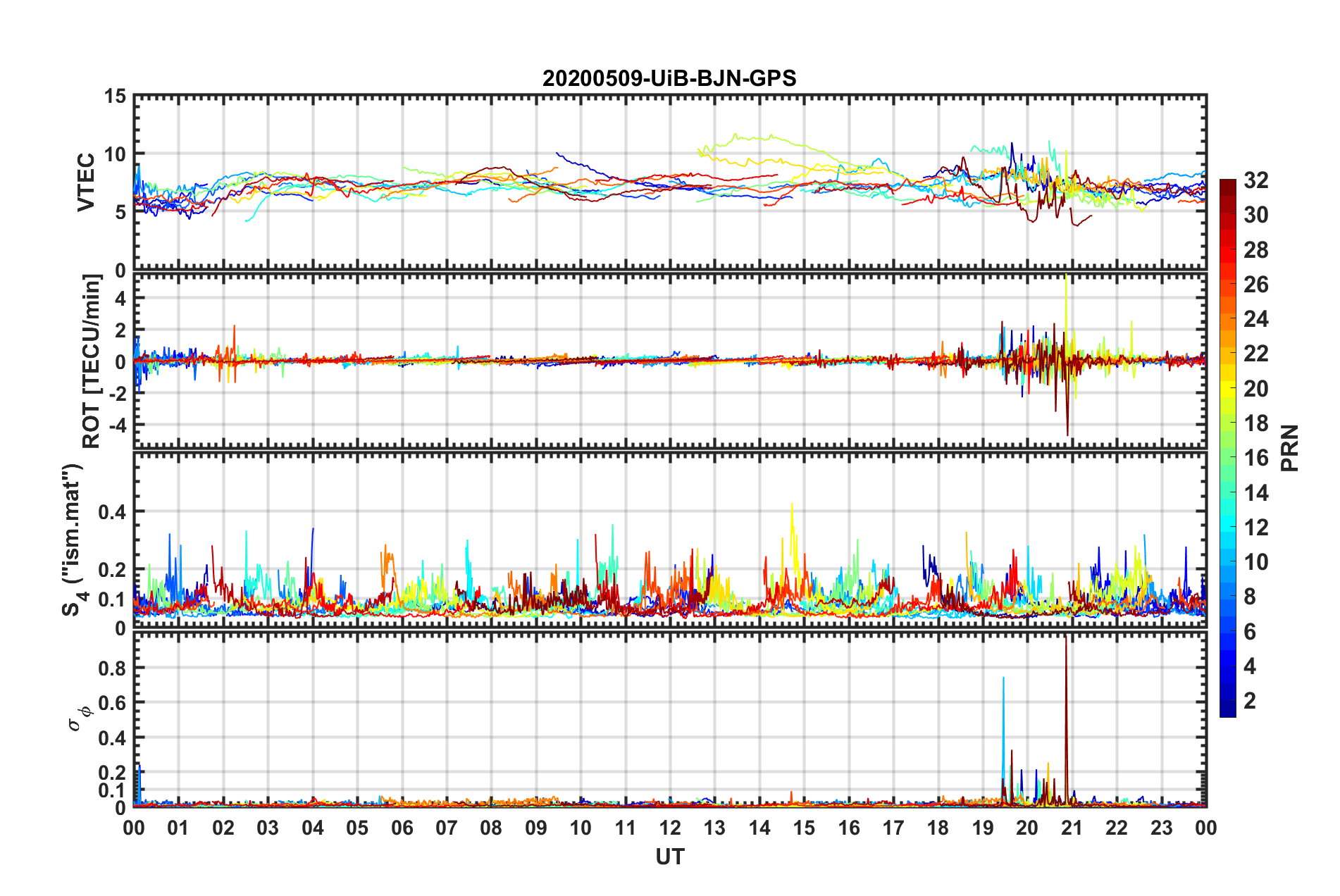The width and height of the screenshot is (1340, 896).
Task: Select colorbar tick label 12
Action: 1256,528
